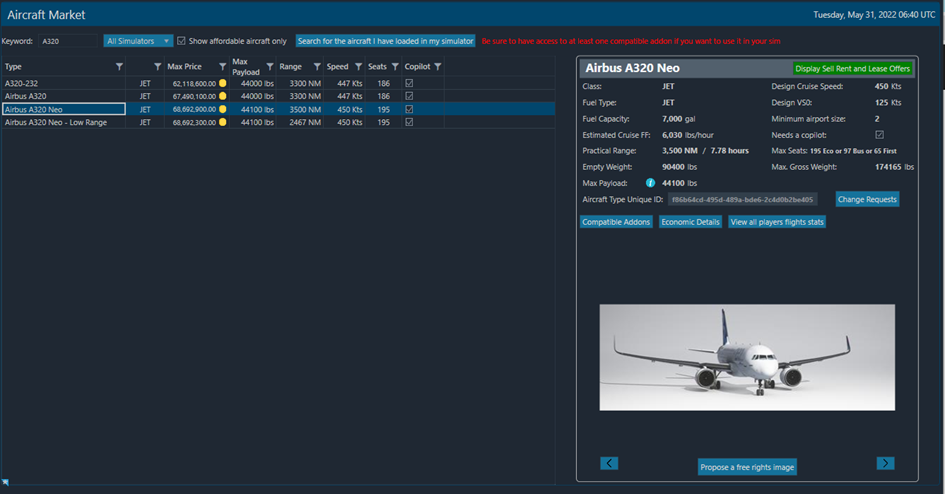This screenshot has height=494, width=945.
Task: Sort by the Max Price column header
Action: coord(184,66)
